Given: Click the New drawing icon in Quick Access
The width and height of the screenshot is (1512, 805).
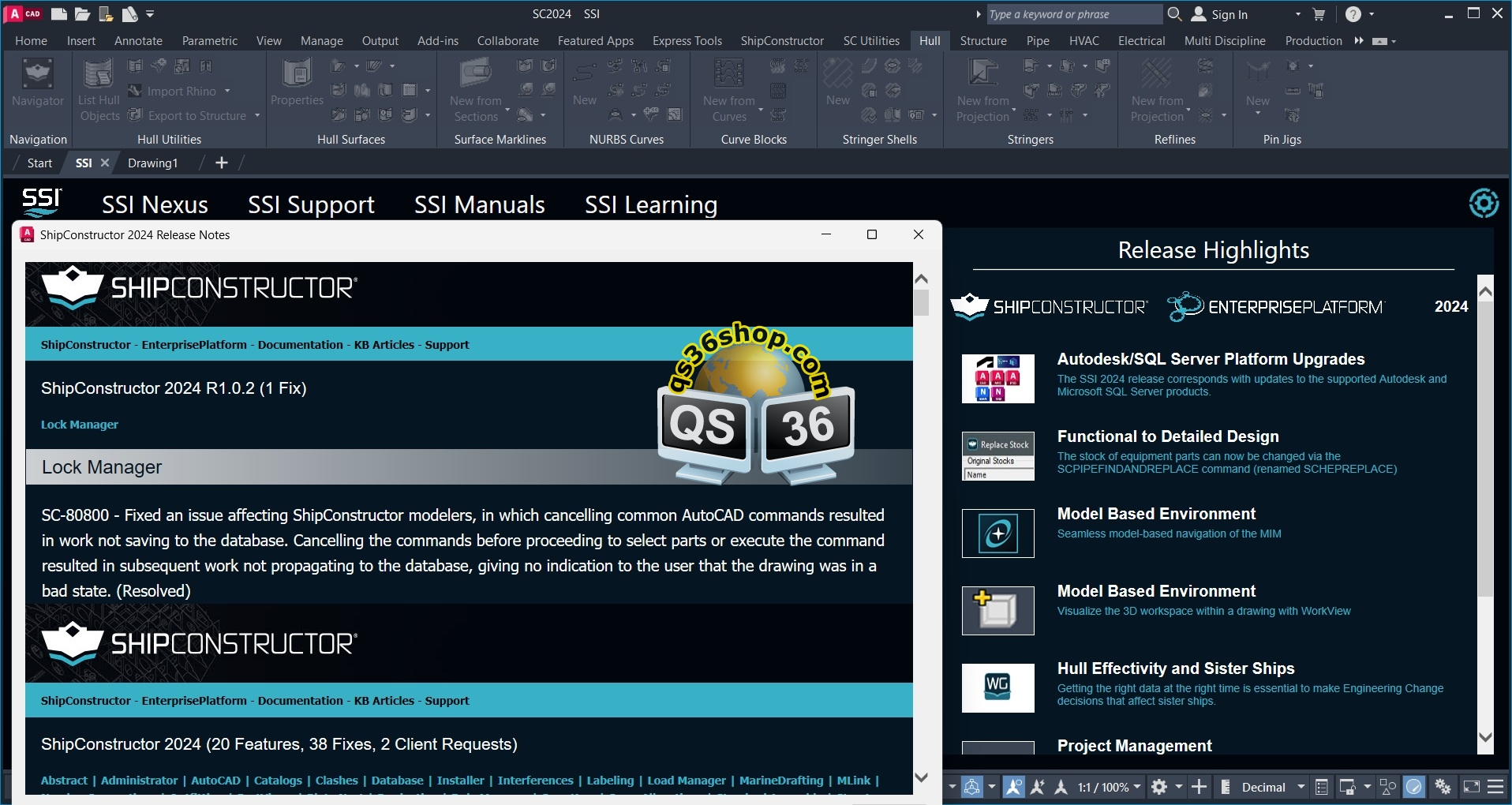Looking at the screenshot, I should (x=58, y=14).
